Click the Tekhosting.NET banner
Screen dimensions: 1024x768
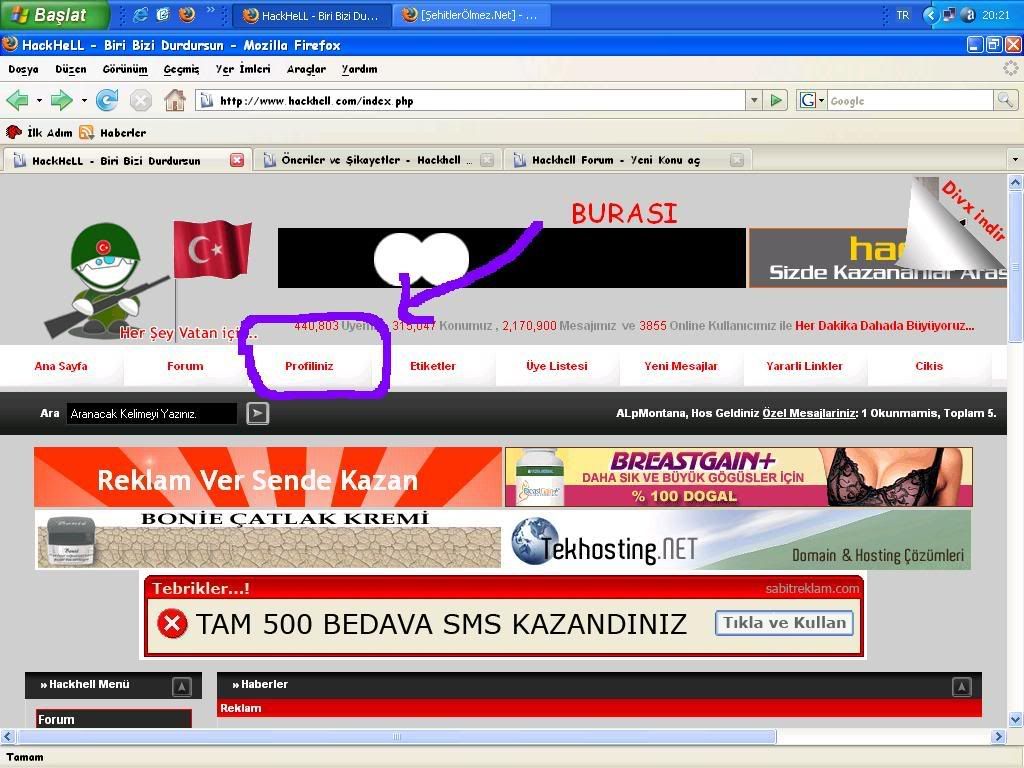[737, 539]
